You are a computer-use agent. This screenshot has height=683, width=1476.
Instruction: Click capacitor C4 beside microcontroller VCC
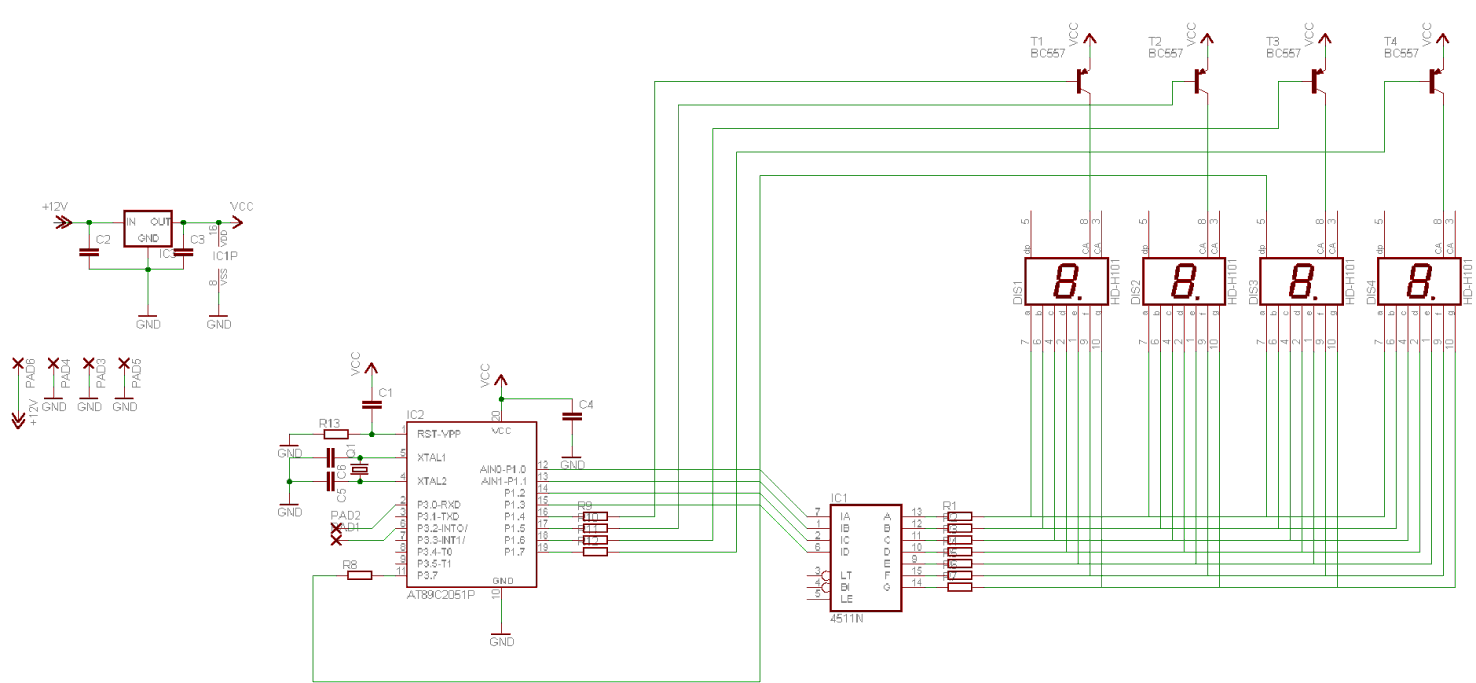click(572, 416)
